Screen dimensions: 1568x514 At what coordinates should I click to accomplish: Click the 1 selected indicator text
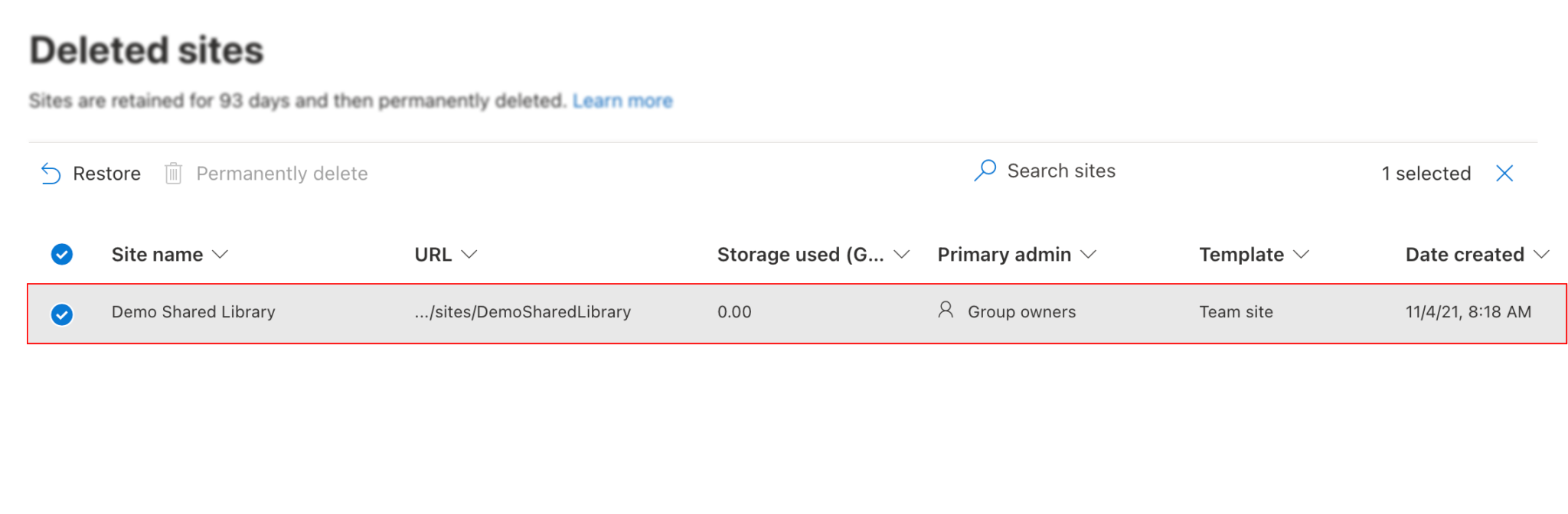[x=1426, y=174]
